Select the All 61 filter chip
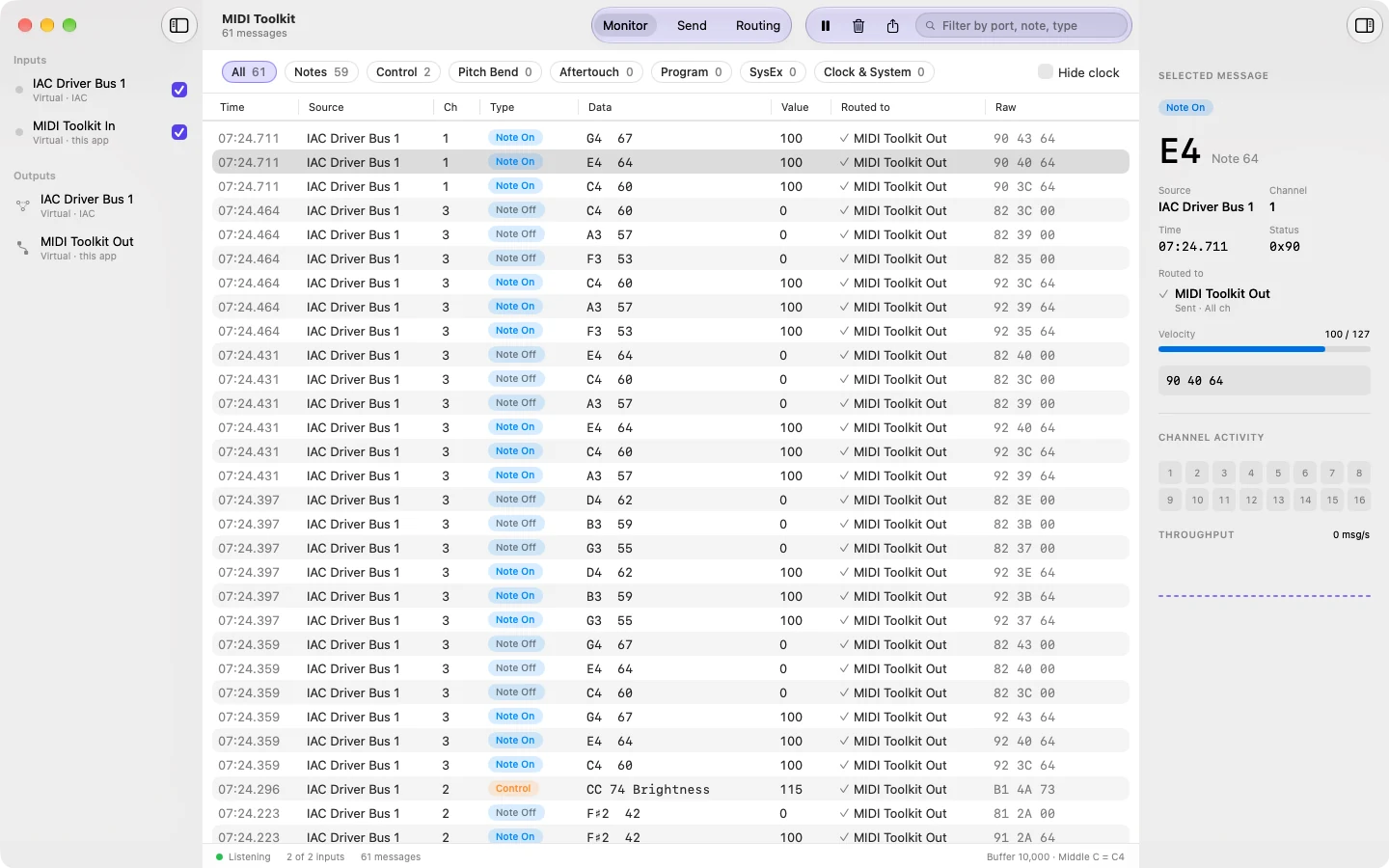 click(x=249, y=72)
